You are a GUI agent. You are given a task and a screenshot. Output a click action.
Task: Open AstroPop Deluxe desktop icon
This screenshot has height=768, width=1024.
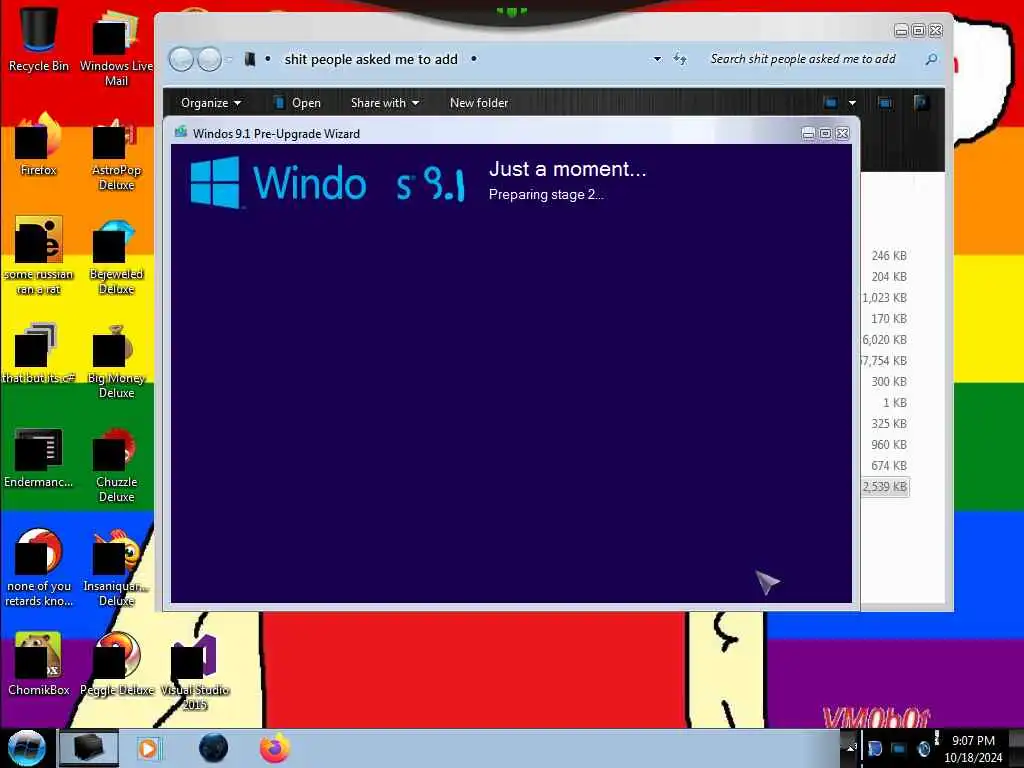pyautogui.click(x=116, y=152)
